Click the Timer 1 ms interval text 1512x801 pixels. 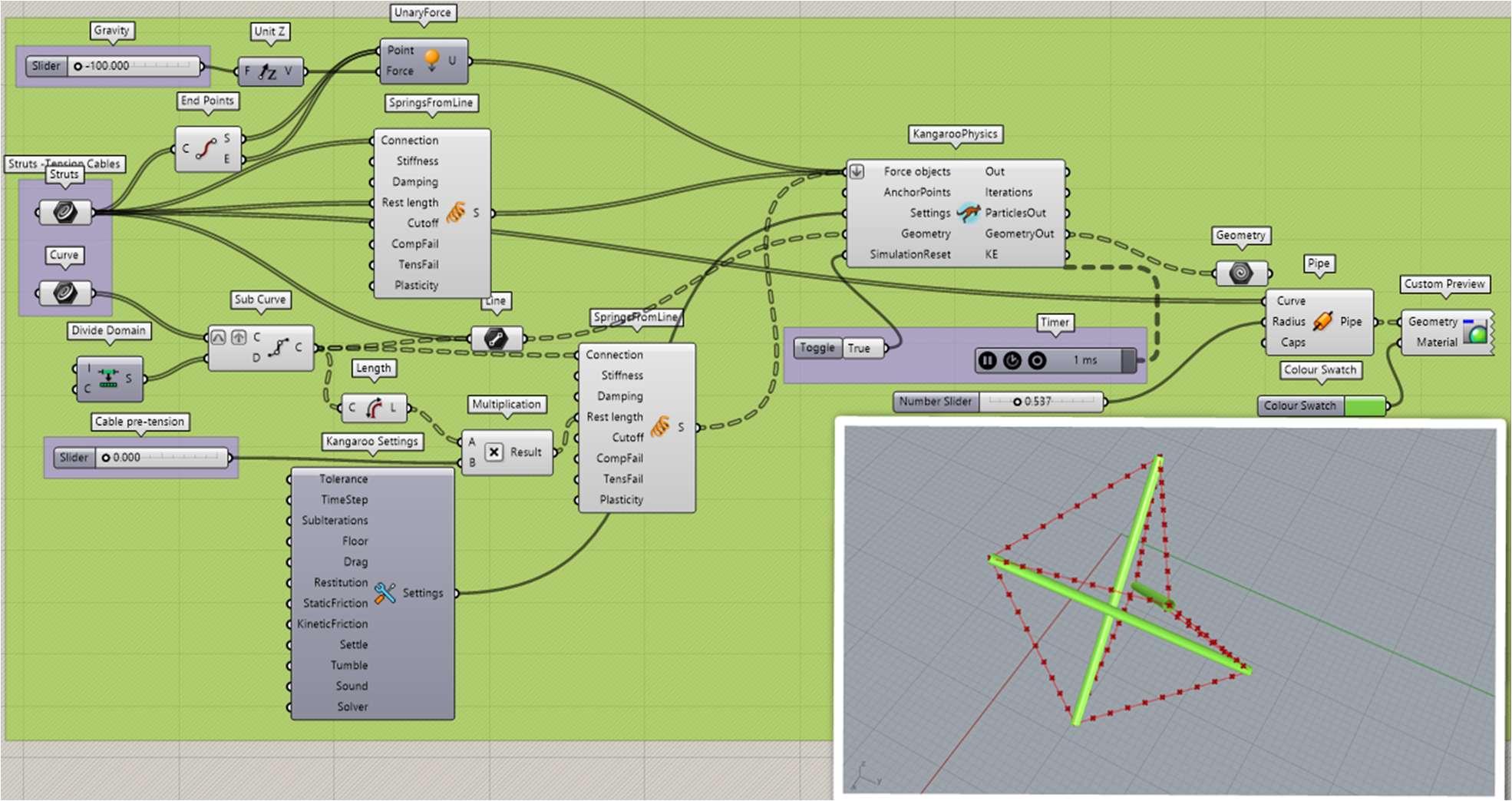[x=1084, y=360]
